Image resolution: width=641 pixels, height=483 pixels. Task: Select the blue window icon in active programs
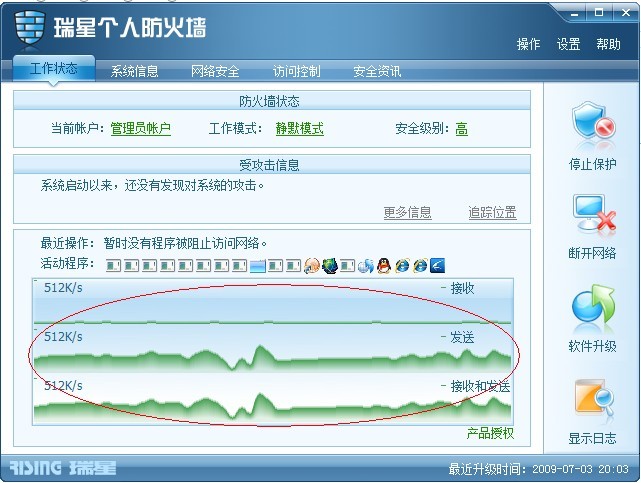258,266
